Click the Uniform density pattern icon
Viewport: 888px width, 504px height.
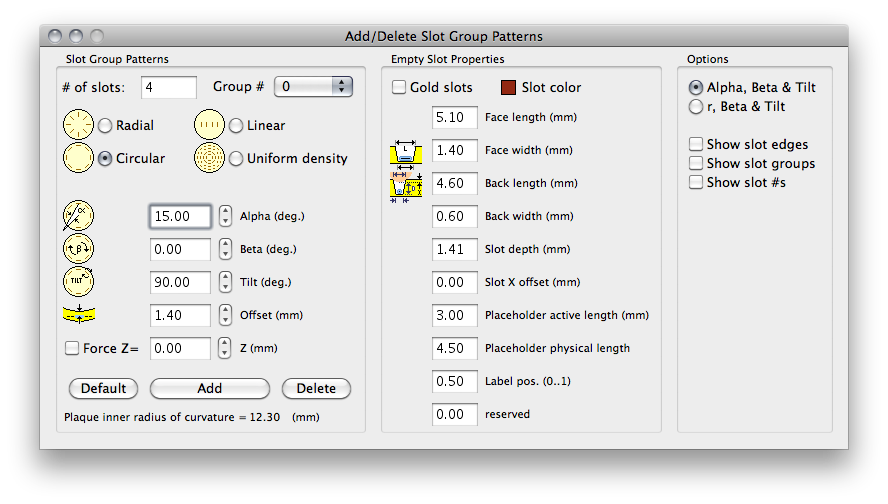click(x=210, y=158)
